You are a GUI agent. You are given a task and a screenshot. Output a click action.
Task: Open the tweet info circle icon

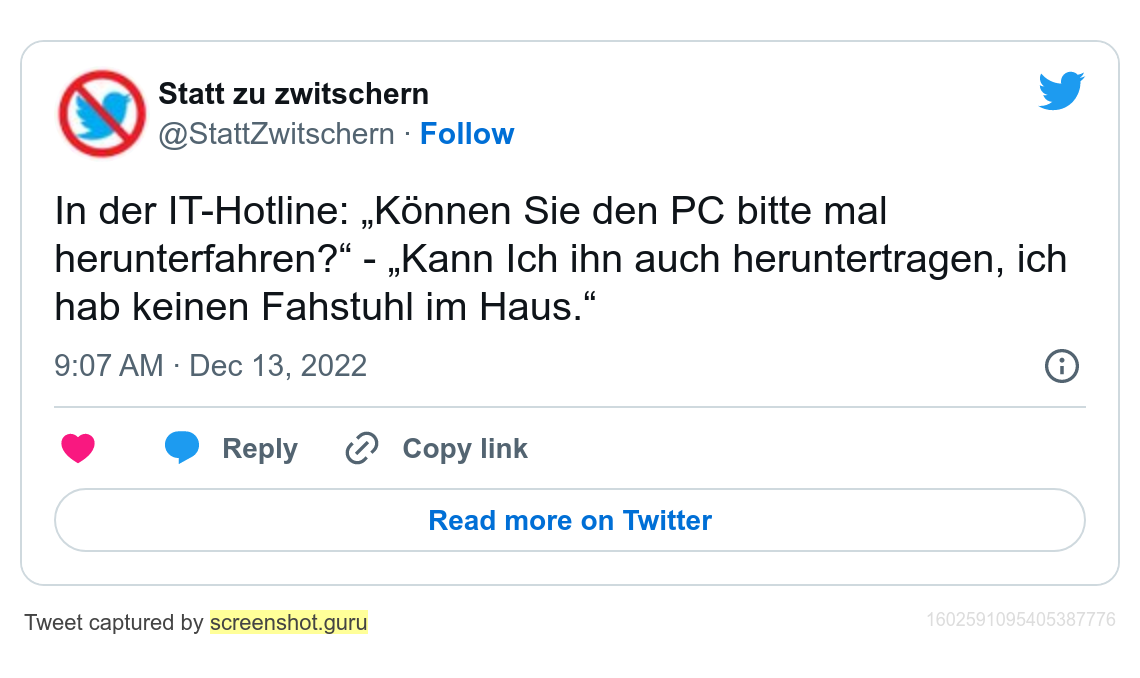[1061, 366]
